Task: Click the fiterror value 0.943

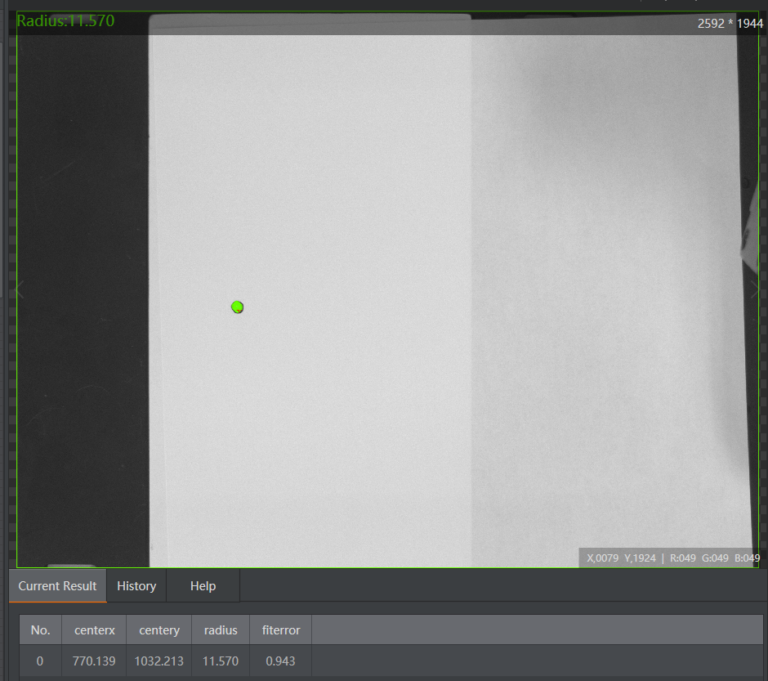Action: [x=281, y=661]
